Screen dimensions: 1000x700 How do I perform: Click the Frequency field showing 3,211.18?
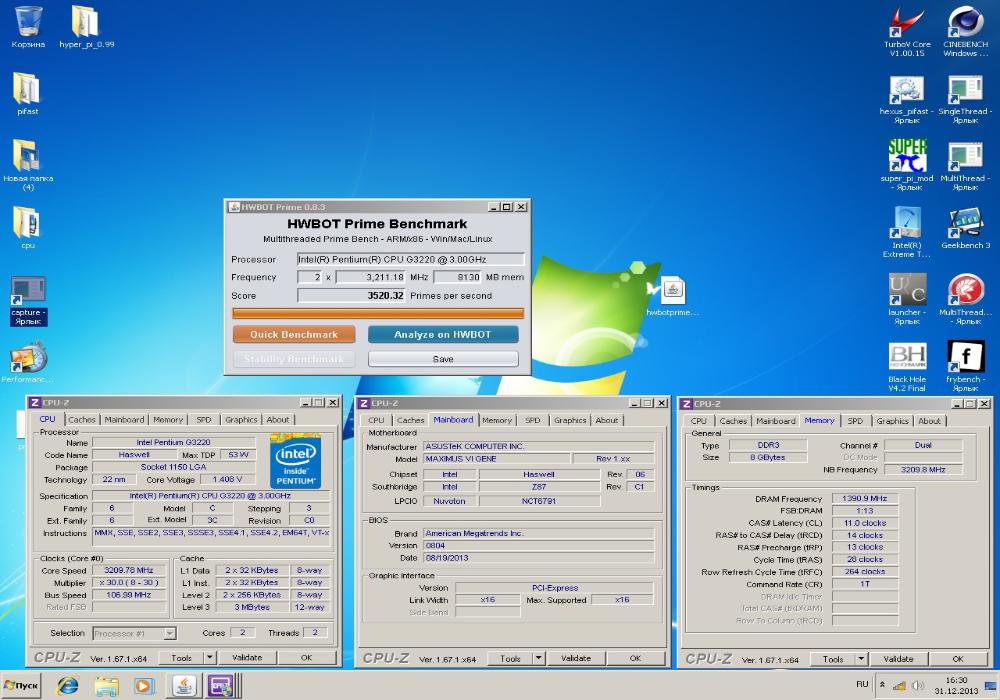click(371, 277)
